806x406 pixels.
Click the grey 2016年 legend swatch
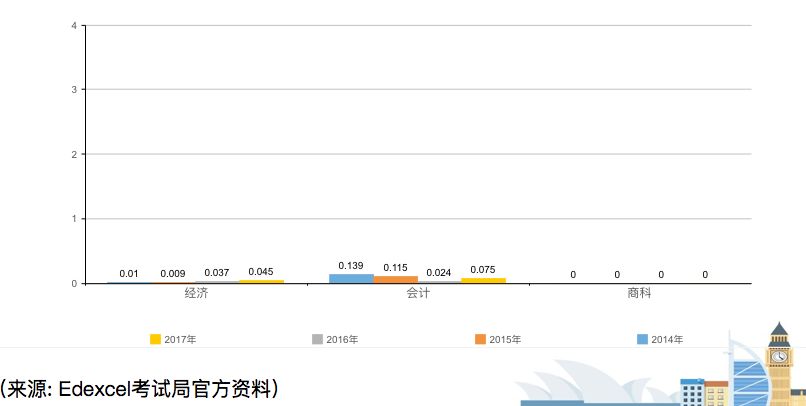pyautogui.click(x=318, y=339)
